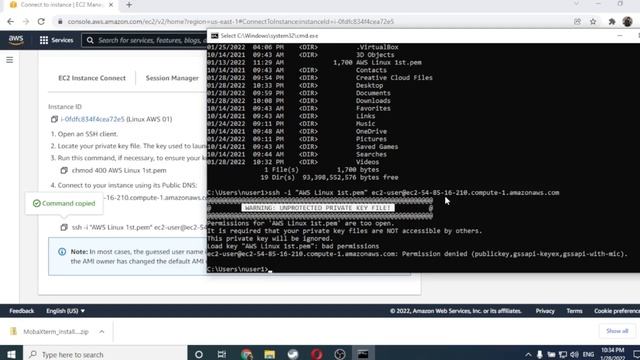Viewport: 640px width, 360px height.
Task: Copy the instance ID icon
Action: pos(54,119)
